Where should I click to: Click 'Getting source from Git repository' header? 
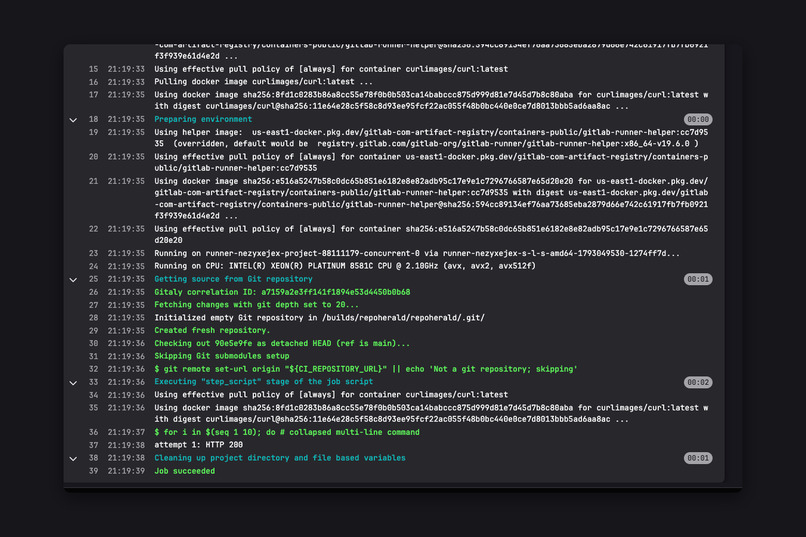[x=233, y=279]
